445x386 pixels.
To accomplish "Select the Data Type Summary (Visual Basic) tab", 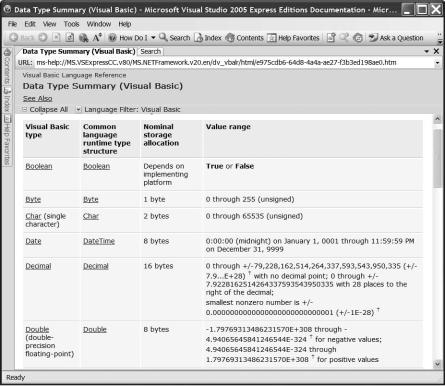I will tap(79, 52).
